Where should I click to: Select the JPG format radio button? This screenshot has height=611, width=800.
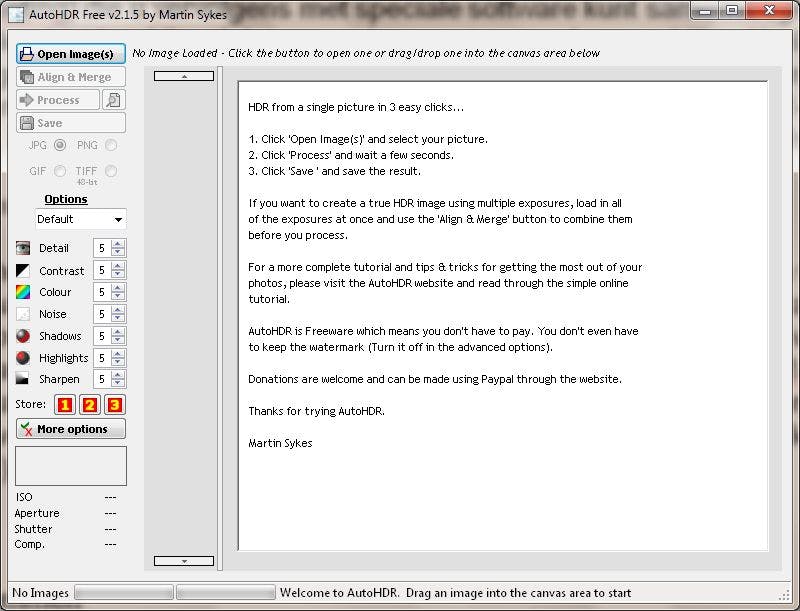click(60, 145)
